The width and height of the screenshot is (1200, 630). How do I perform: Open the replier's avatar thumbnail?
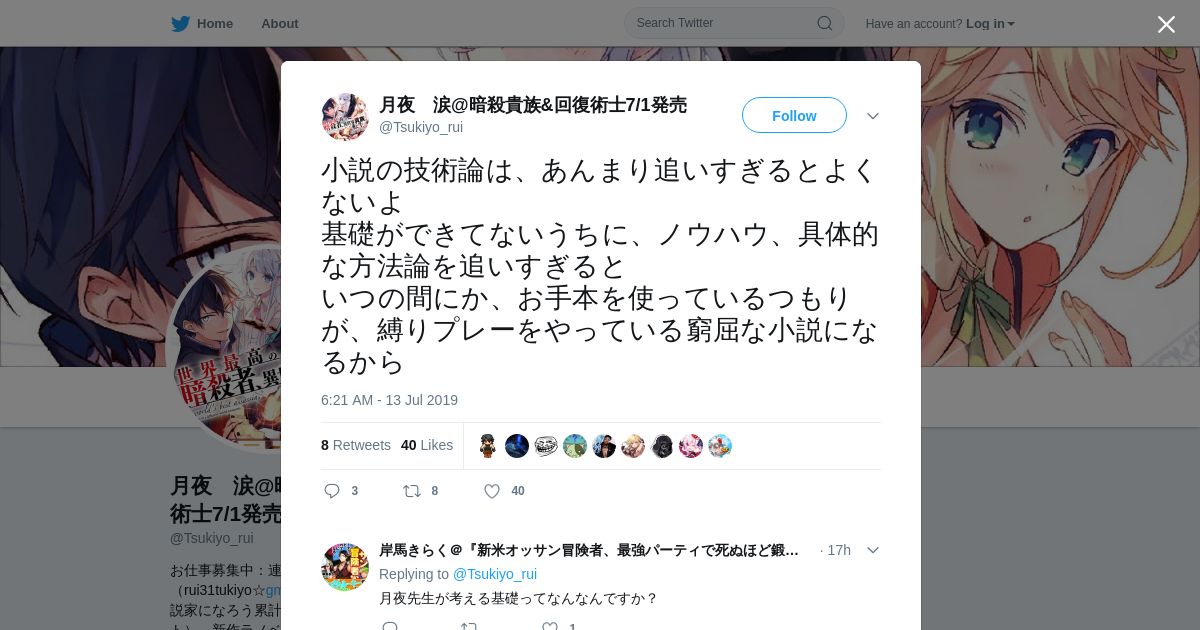[x=345, y=567]
